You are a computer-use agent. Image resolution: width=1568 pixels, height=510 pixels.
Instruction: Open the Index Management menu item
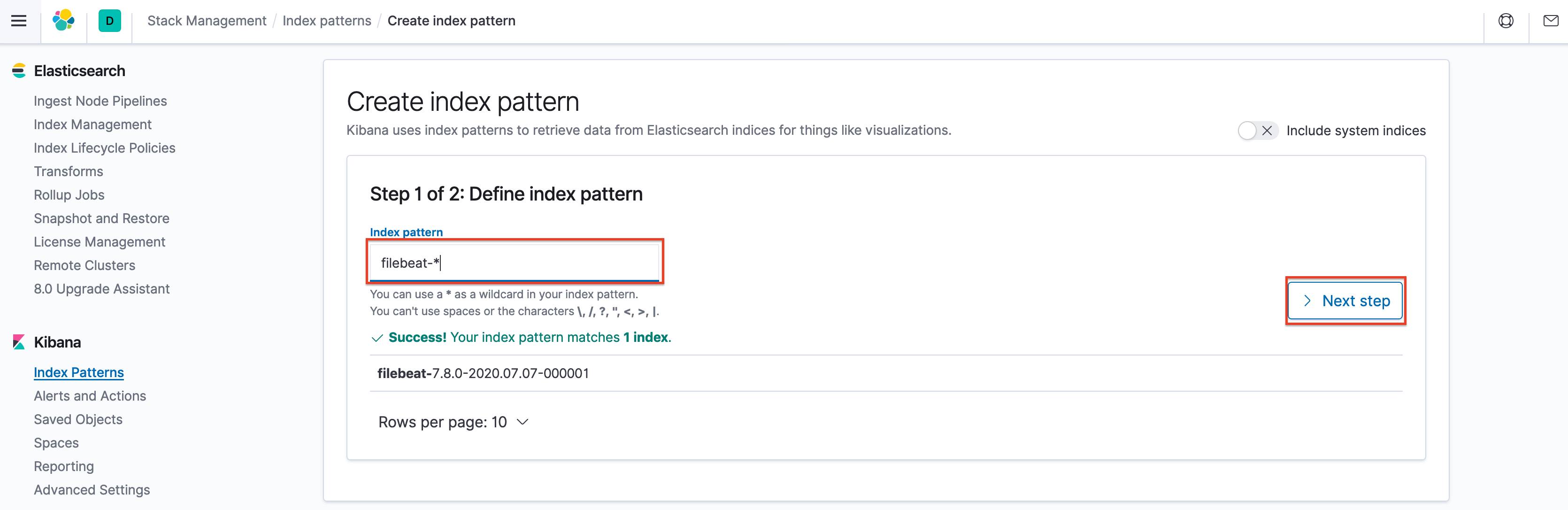click(x=92, y=124)
